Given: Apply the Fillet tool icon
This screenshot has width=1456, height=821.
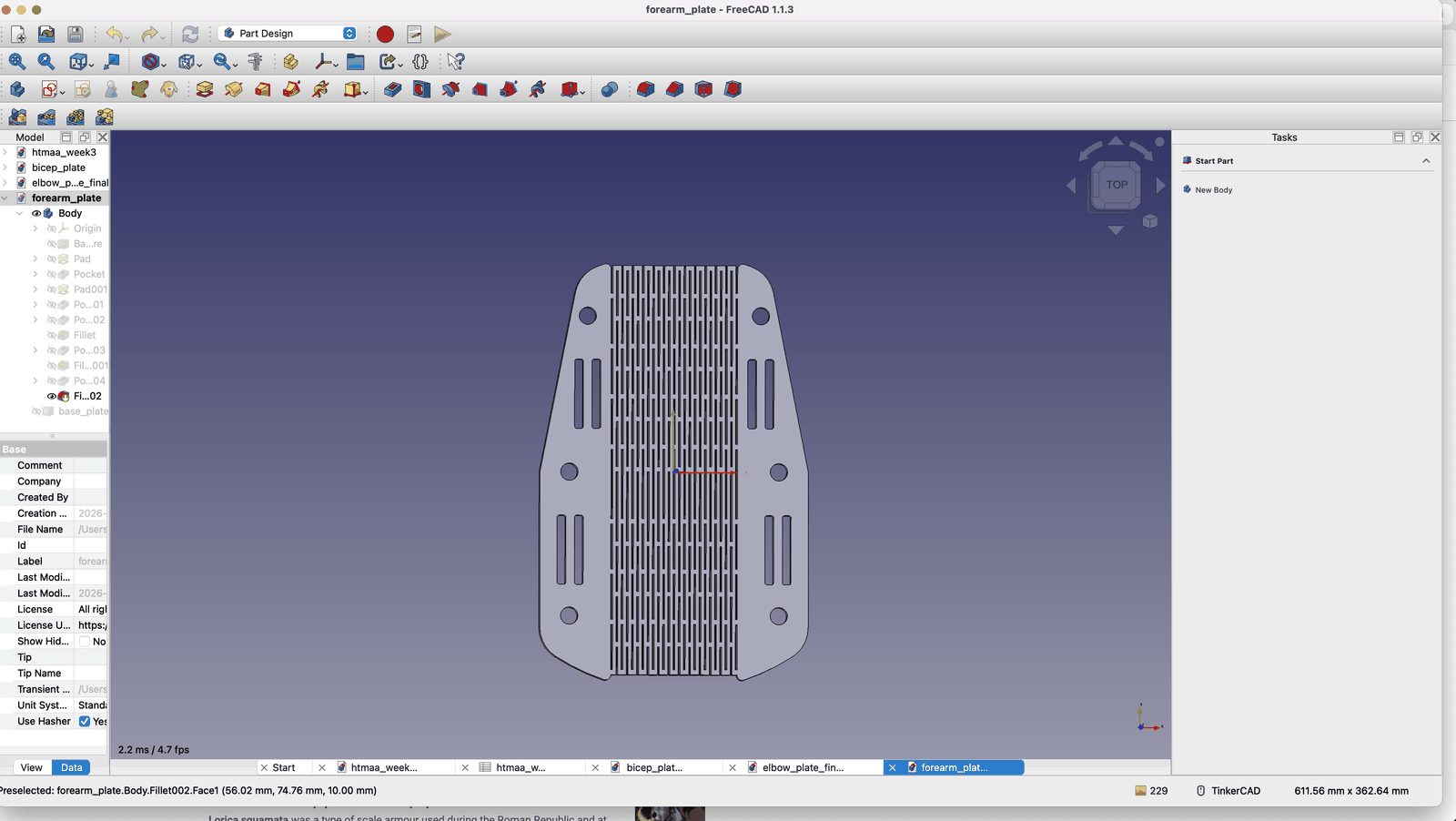Looking at the screenshot, I should click(645, 89).
